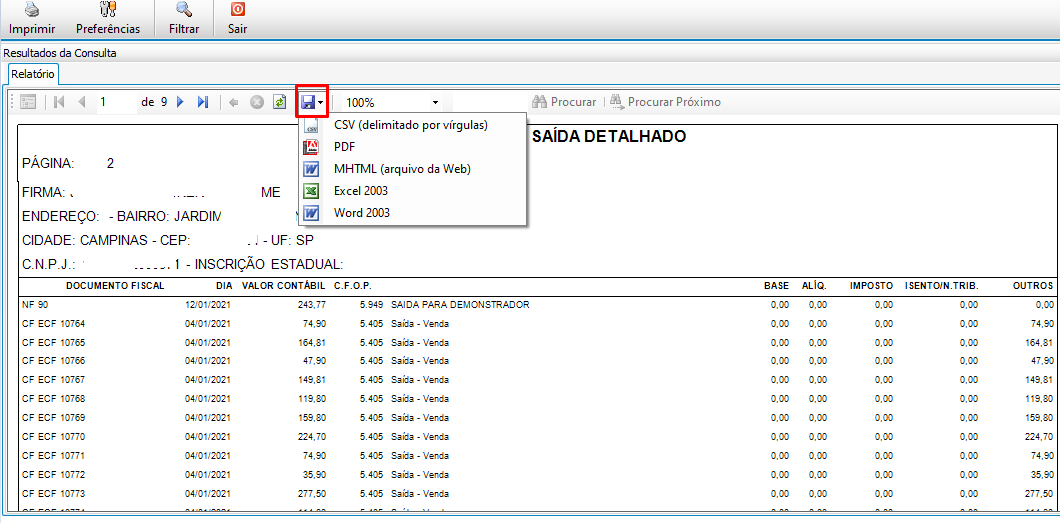
Task: Select row CF ECF 10770
Action: coord(538,436)
